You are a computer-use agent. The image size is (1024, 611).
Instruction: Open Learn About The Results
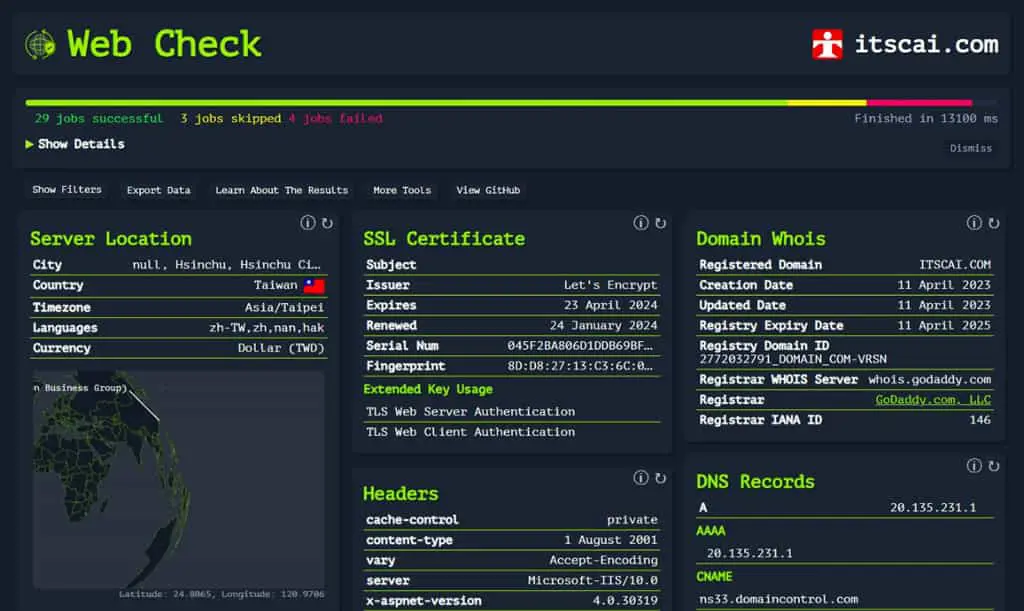pyautogui.click(x=281, y=190)
